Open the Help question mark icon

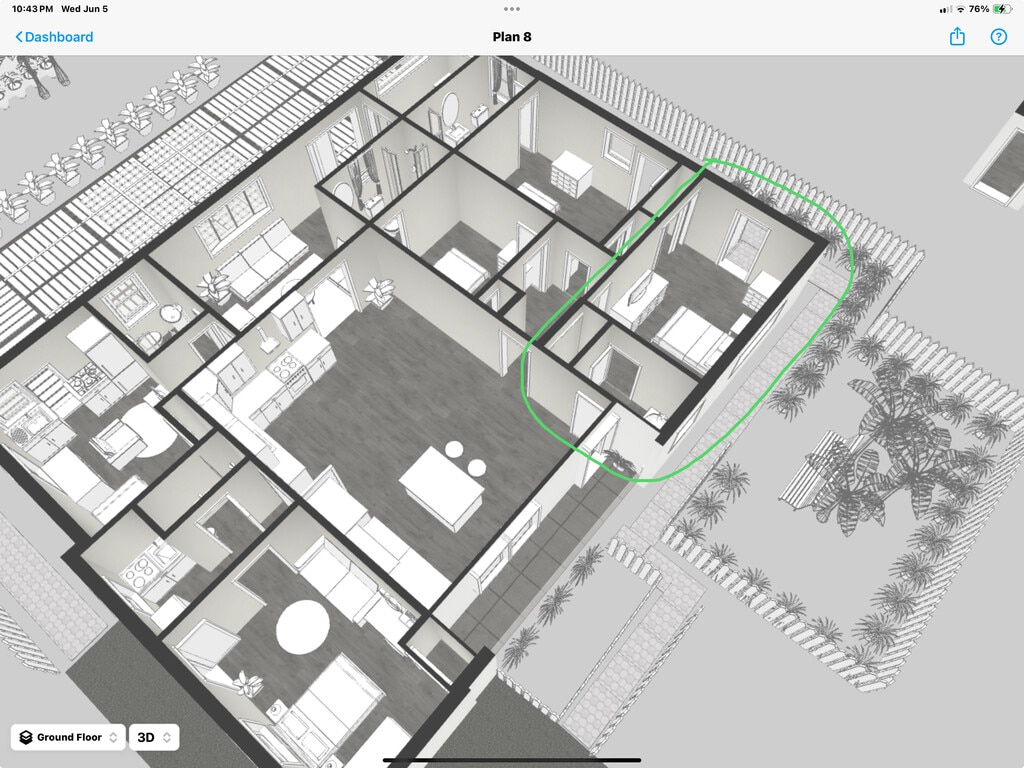pyautogui.click(x=998, y=37)
